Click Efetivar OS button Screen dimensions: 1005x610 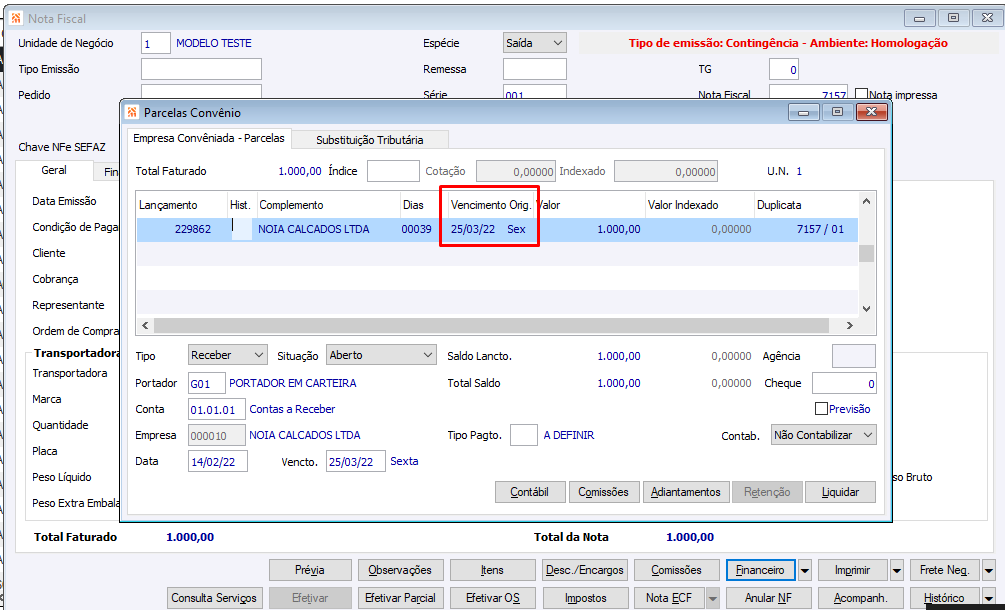[x=492, y=598]
